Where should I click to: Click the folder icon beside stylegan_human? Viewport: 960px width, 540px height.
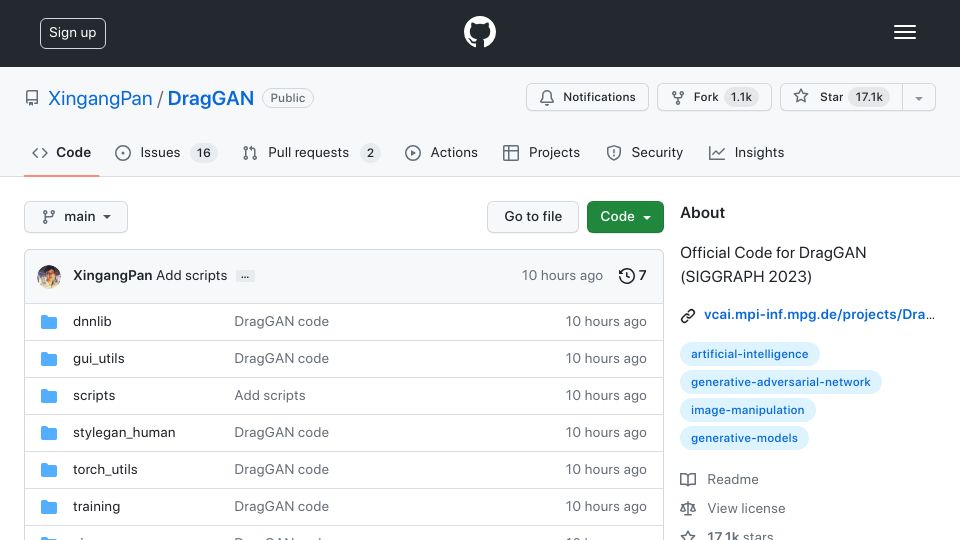click(49, 433)
